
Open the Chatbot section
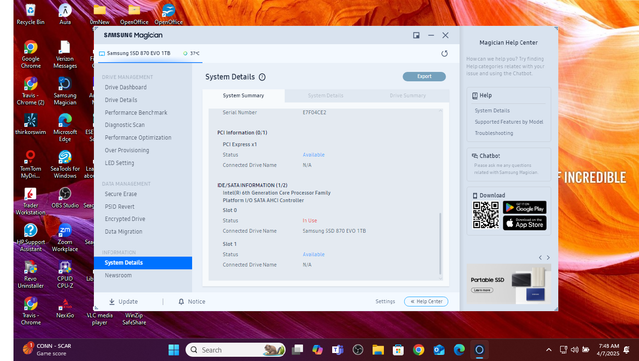coord(509,165)
